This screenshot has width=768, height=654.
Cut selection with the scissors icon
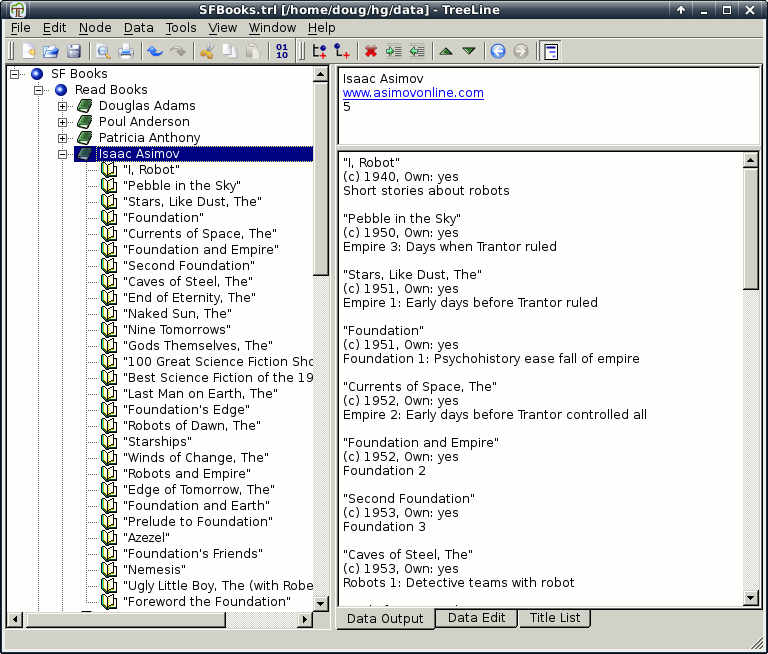tap(207, 51)
